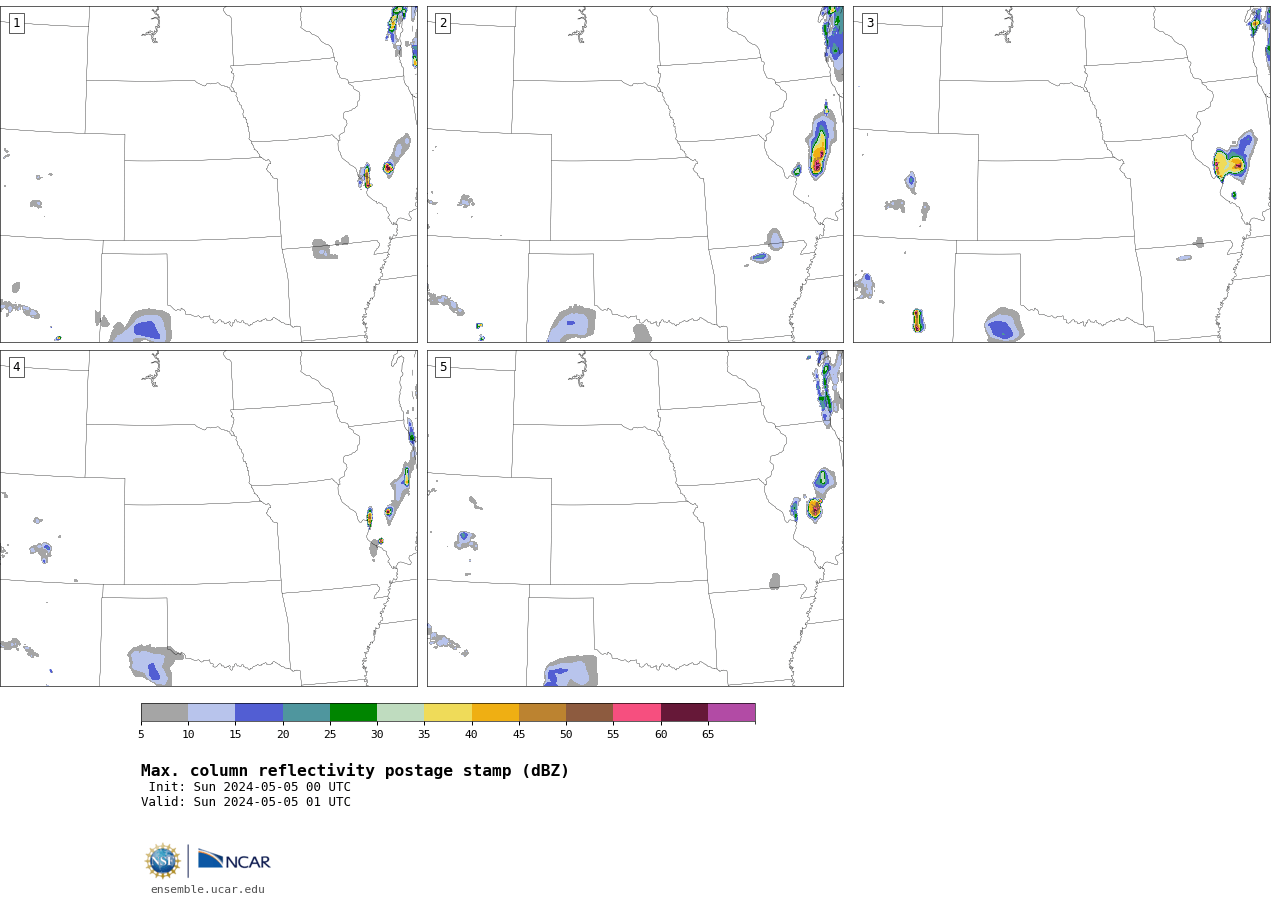Select the yellow 35-40 dBZ swatch
The image size is (1280, 901).
click(x=448, y=713)
